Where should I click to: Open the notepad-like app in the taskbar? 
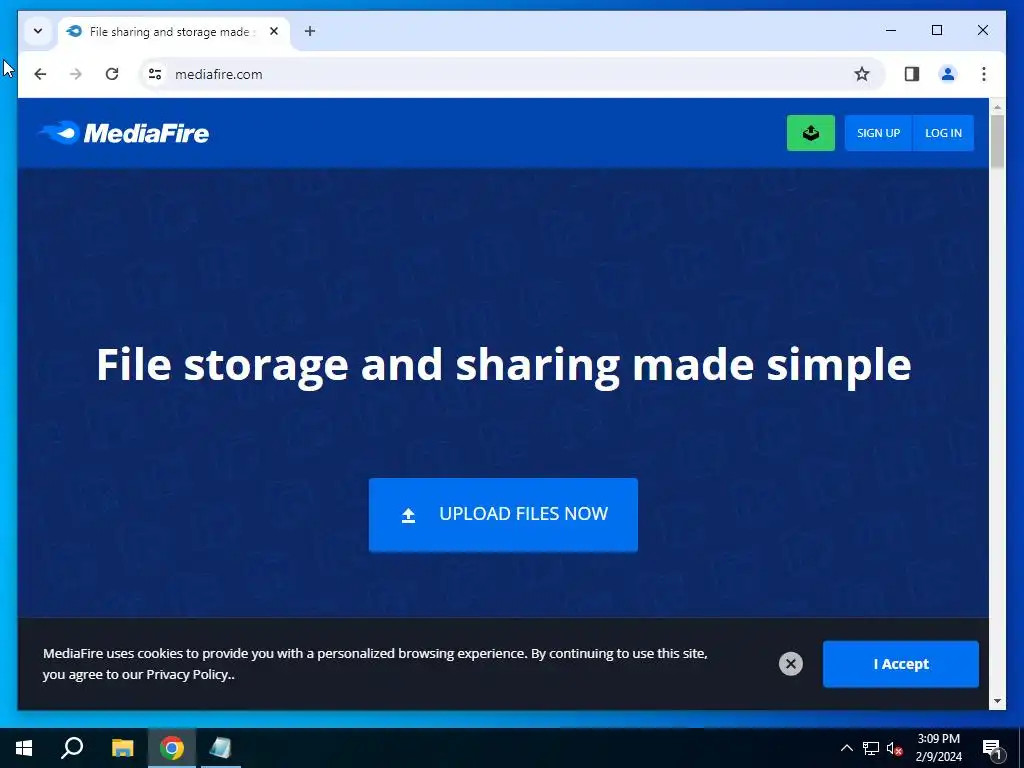click(221, 748)
